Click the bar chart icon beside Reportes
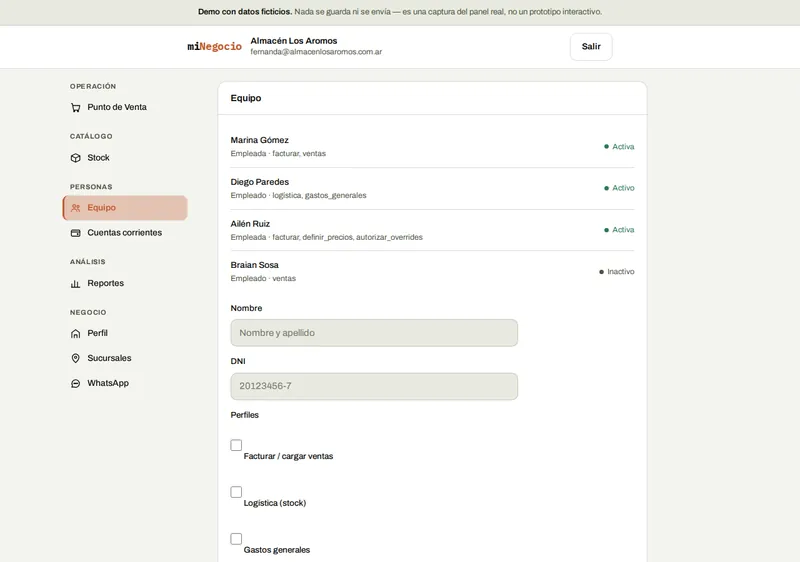The width and height of the screenshot is (800, 562). coord(76,284)
